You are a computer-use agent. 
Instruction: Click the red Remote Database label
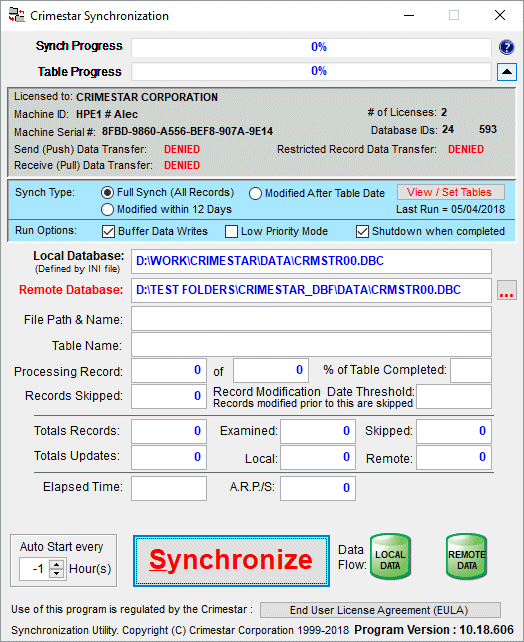pos(71,290)
